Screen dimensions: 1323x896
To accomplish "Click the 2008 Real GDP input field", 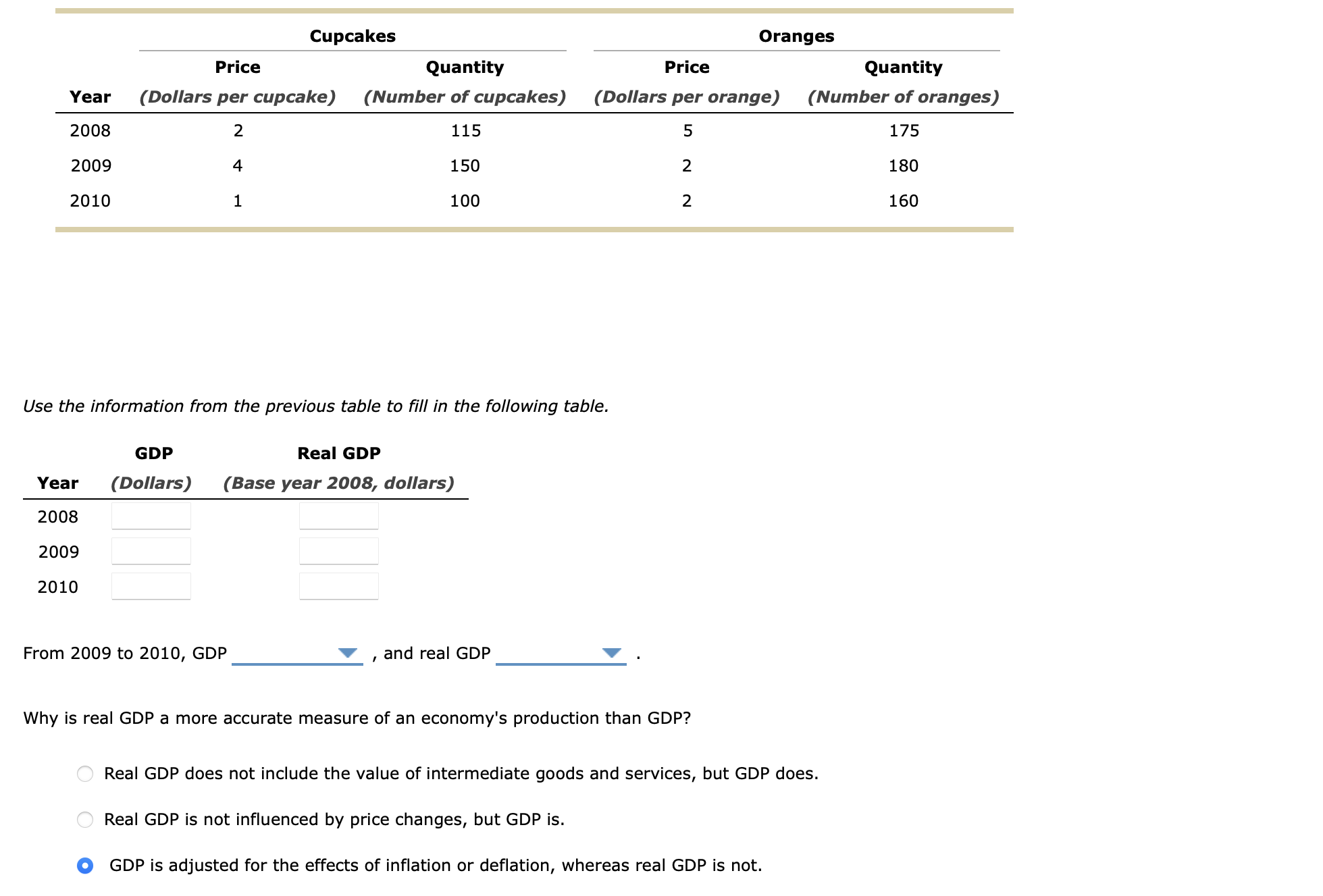I will coord(338,516).
